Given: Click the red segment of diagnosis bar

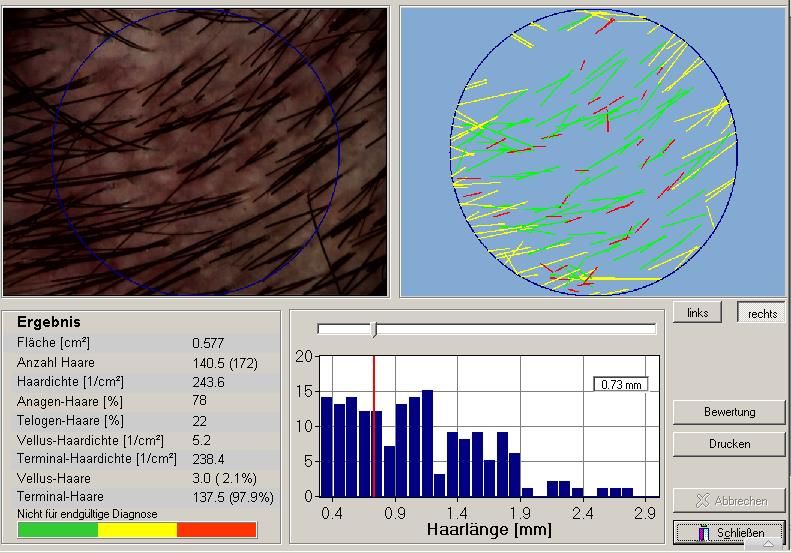Looking at the screenshot, I should [217, 530].
